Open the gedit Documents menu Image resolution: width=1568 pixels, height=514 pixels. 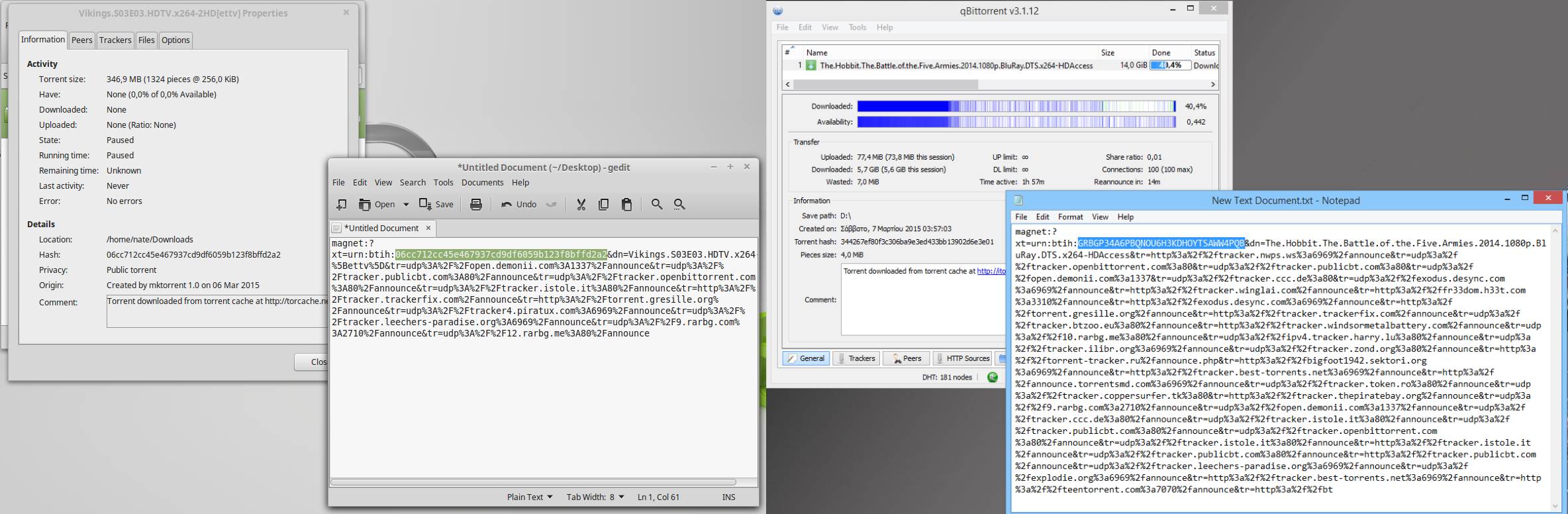(x=482, y=183)
